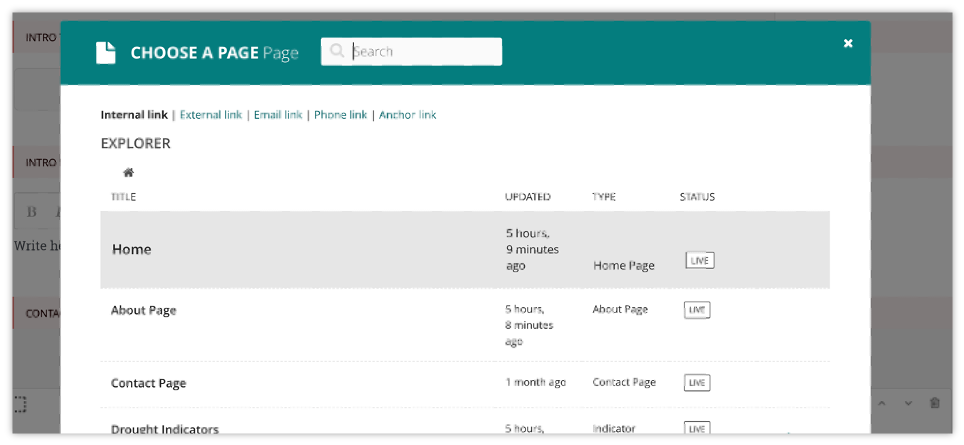The image size is (964, 445).
Task: Close the Choose a Page dialog
Action: [848, 43]
